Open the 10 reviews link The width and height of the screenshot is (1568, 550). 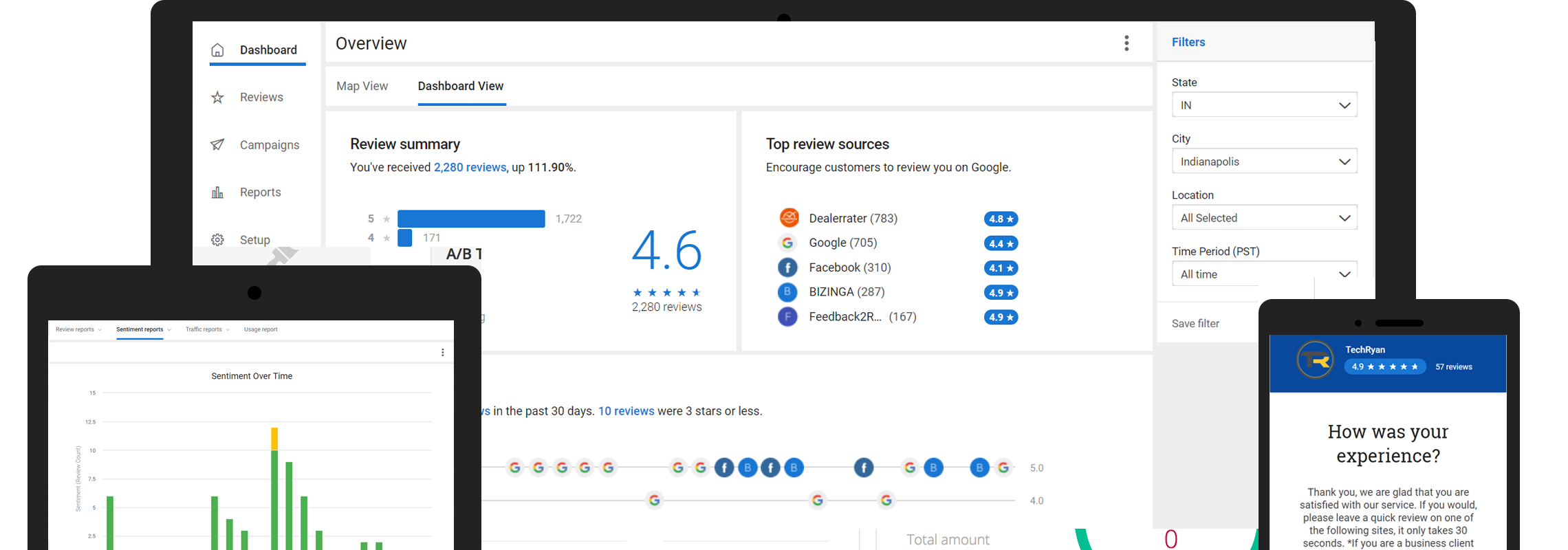coord(626,411)
